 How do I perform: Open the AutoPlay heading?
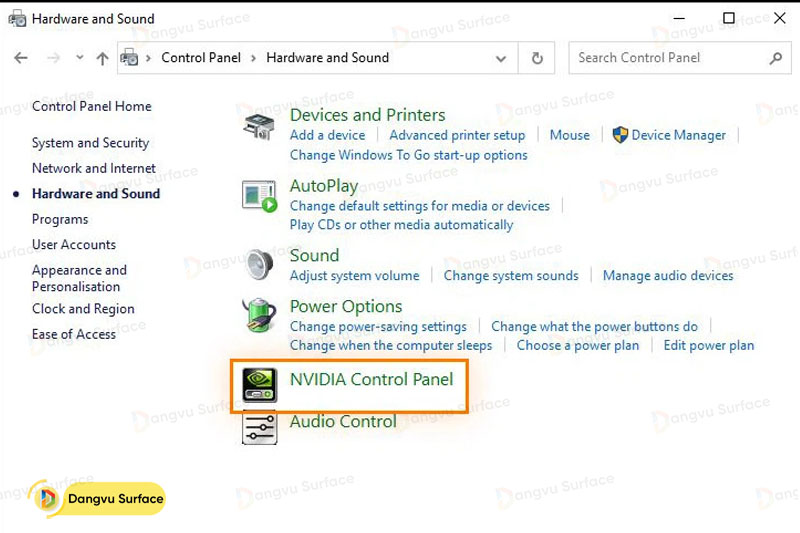(324, 186)
